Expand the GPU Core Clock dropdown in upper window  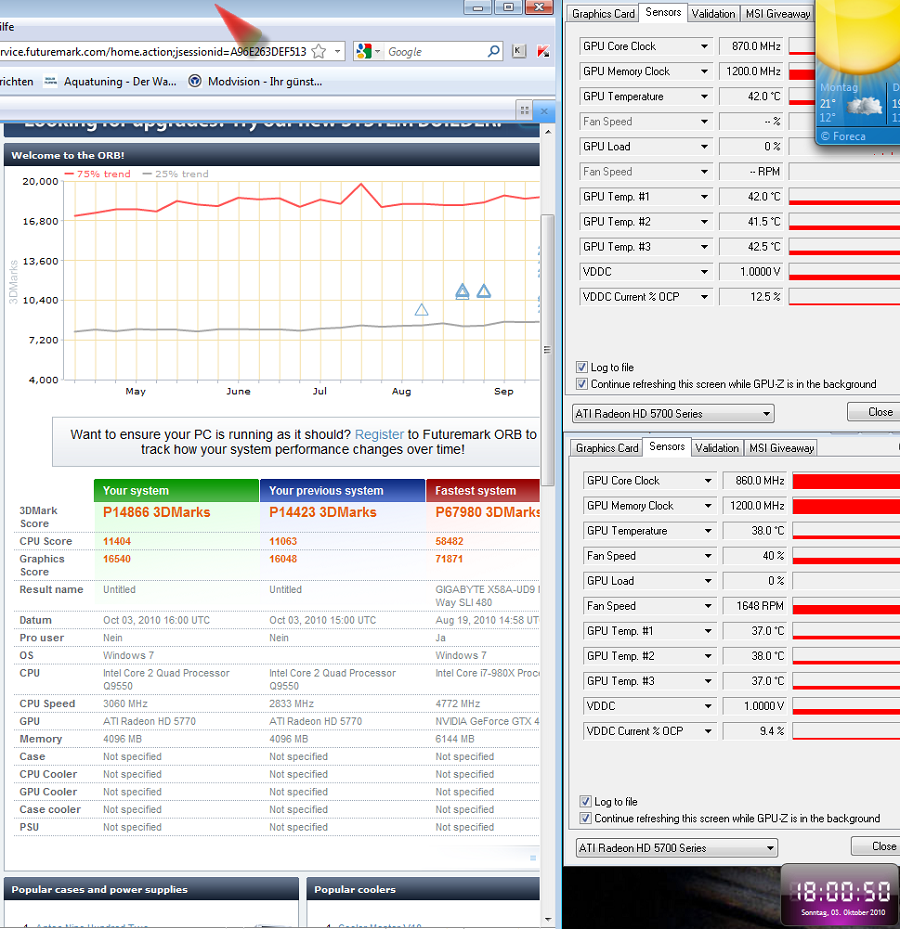[704, 46]
